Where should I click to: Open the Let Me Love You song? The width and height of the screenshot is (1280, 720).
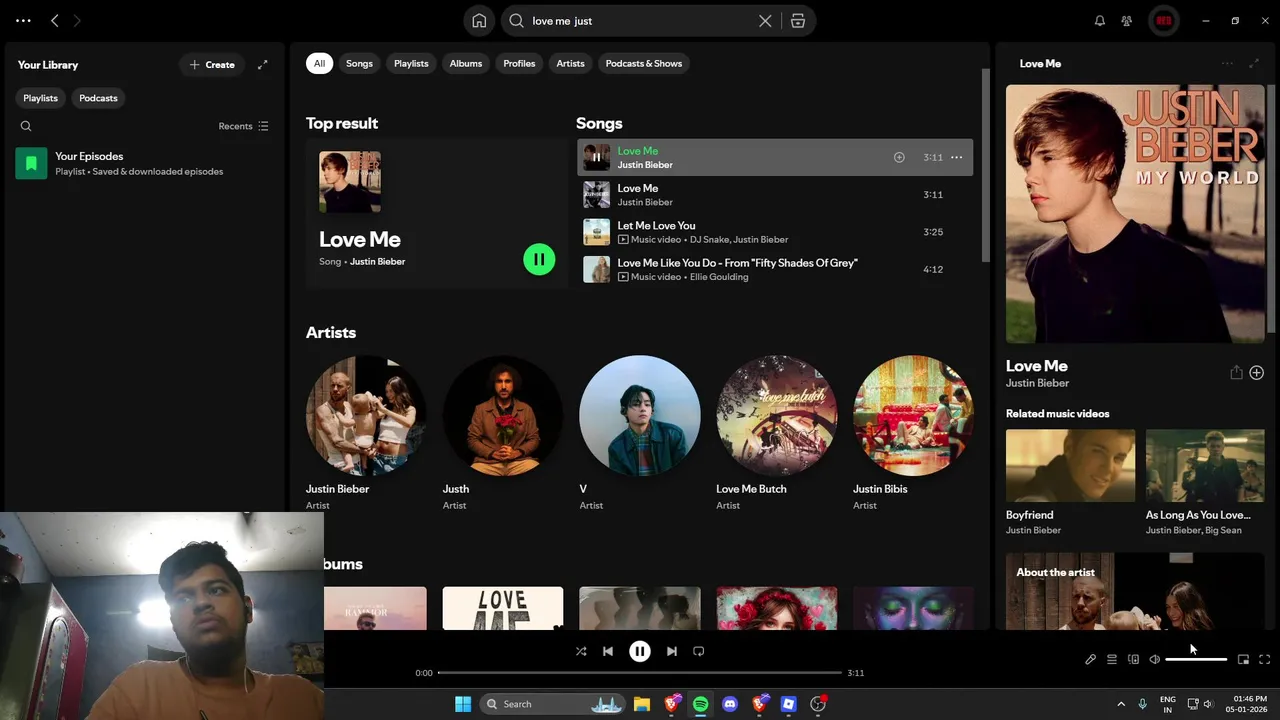(656, 226)
